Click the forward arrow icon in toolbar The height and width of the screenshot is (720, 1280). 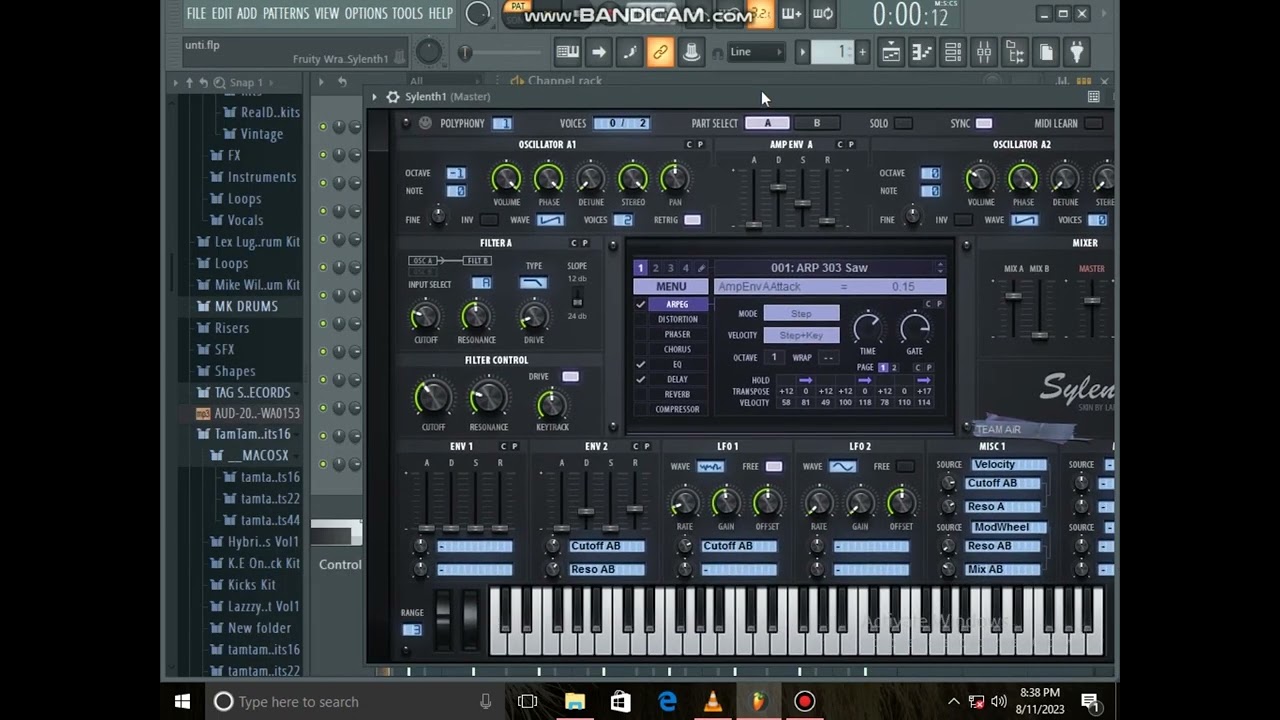598,52
